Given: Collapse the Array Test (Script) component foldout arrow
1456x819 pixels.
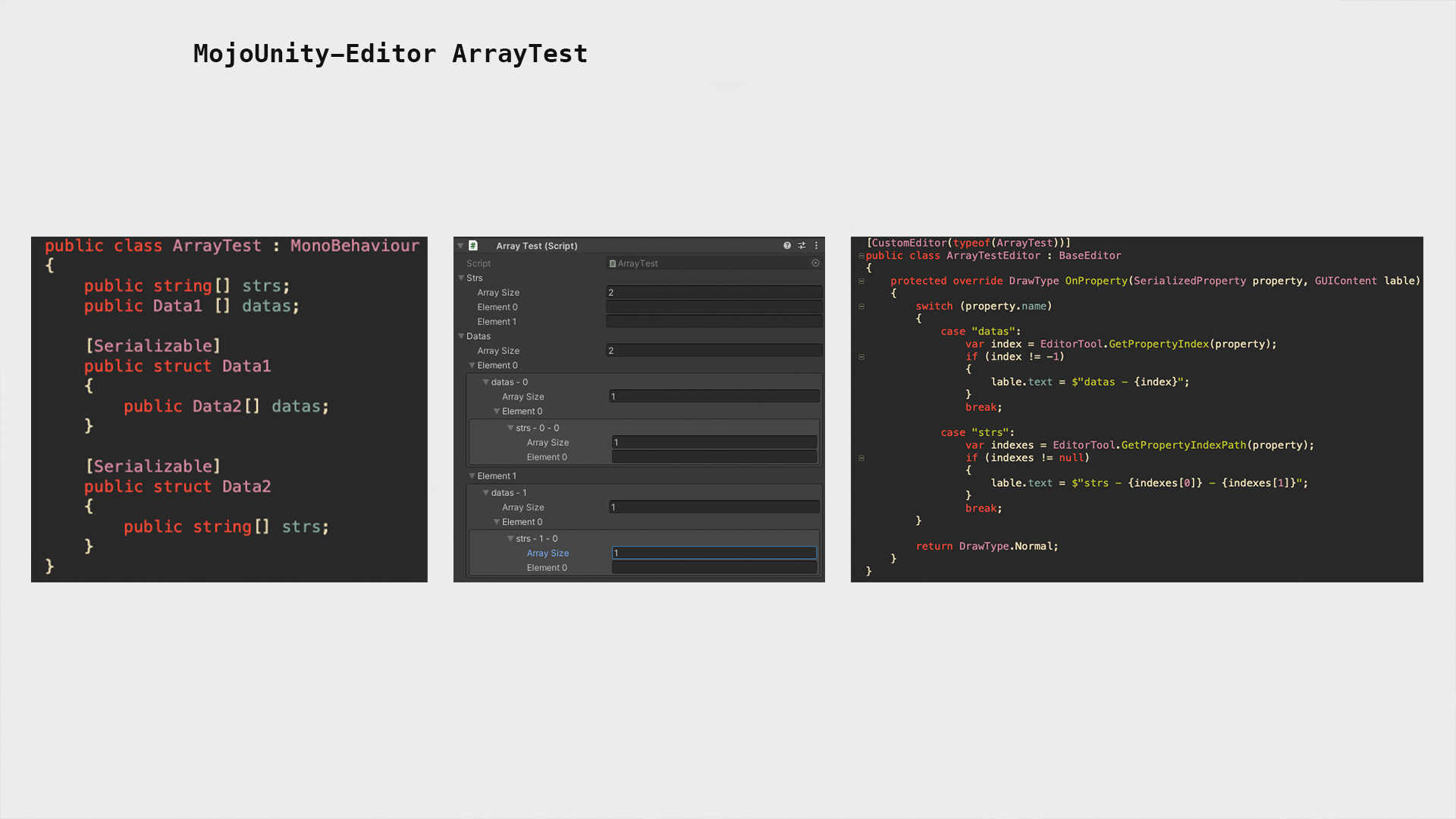Looking at the screenshot, I should (460, 246).
